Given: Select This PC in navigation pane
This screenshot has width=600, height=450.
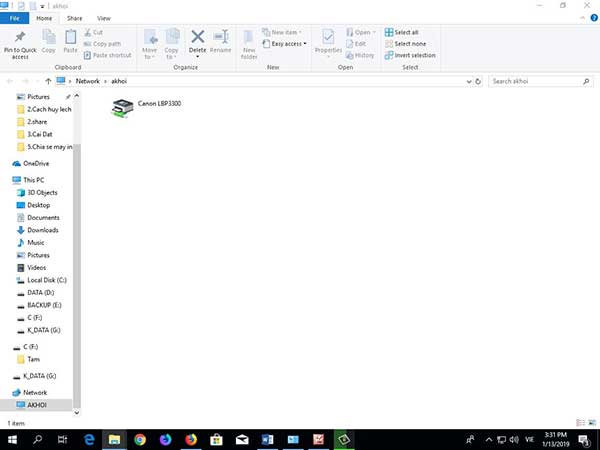Looking at the screenshot, I should click(x=34, y=180).
